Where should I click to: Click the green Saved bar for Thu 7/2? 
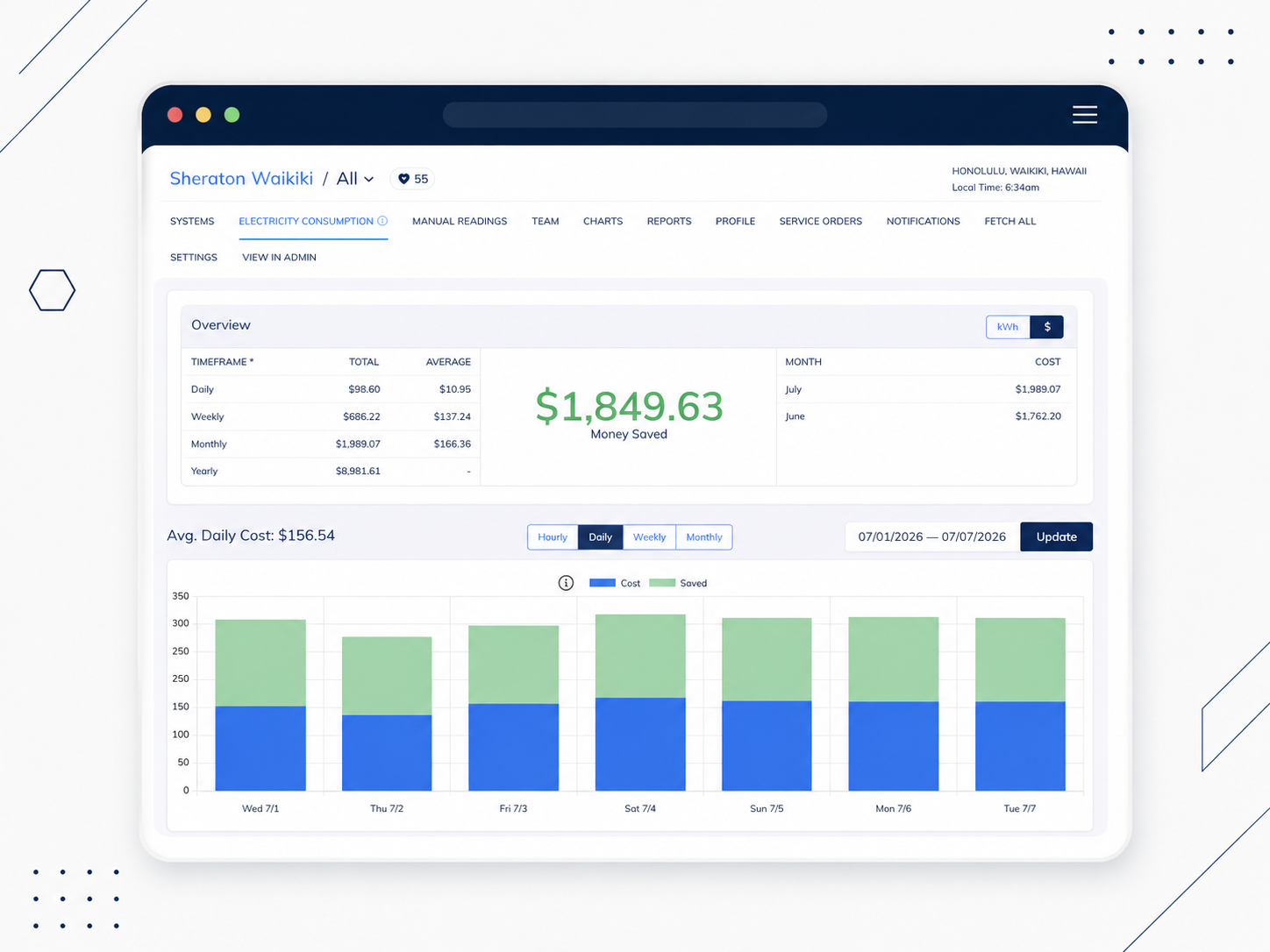point(387,676)
